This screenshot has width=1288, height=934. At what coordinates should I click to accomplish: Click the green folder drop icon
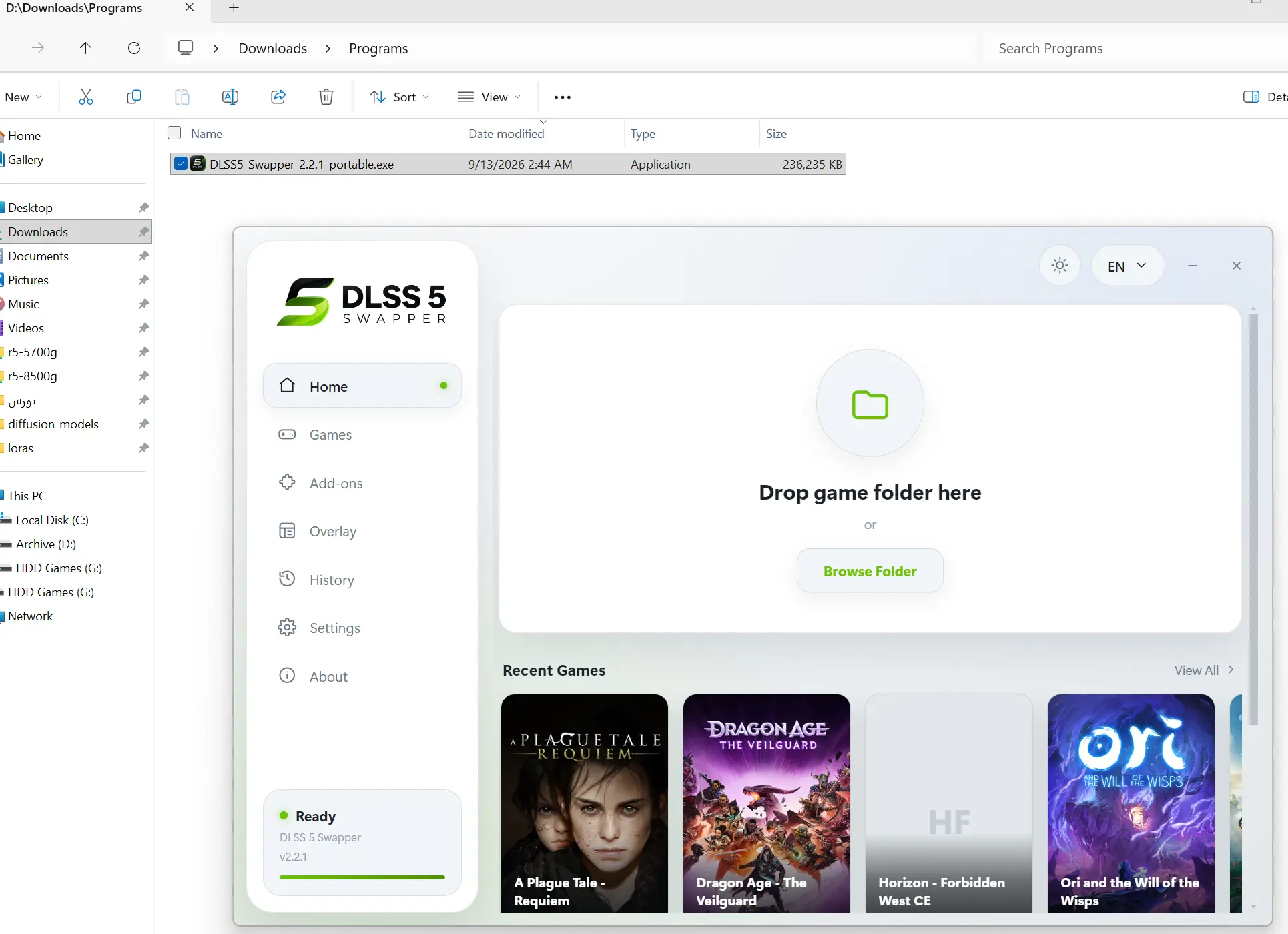click(x=870, y=404)
